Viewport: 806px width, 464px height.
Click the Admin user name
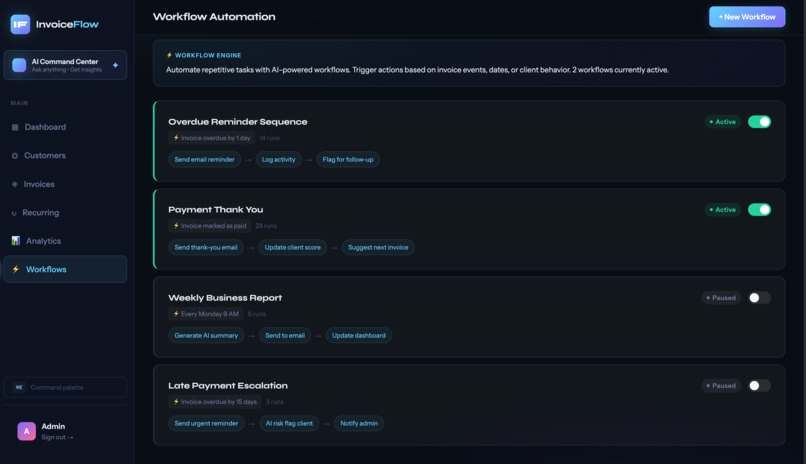53,426
